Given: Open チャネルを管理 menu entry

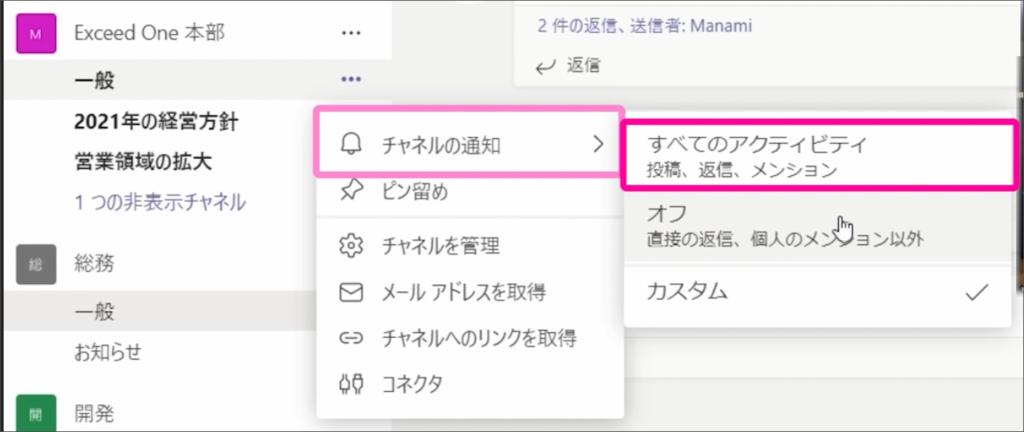Looking at the screenshot, I should coord(470,246).
